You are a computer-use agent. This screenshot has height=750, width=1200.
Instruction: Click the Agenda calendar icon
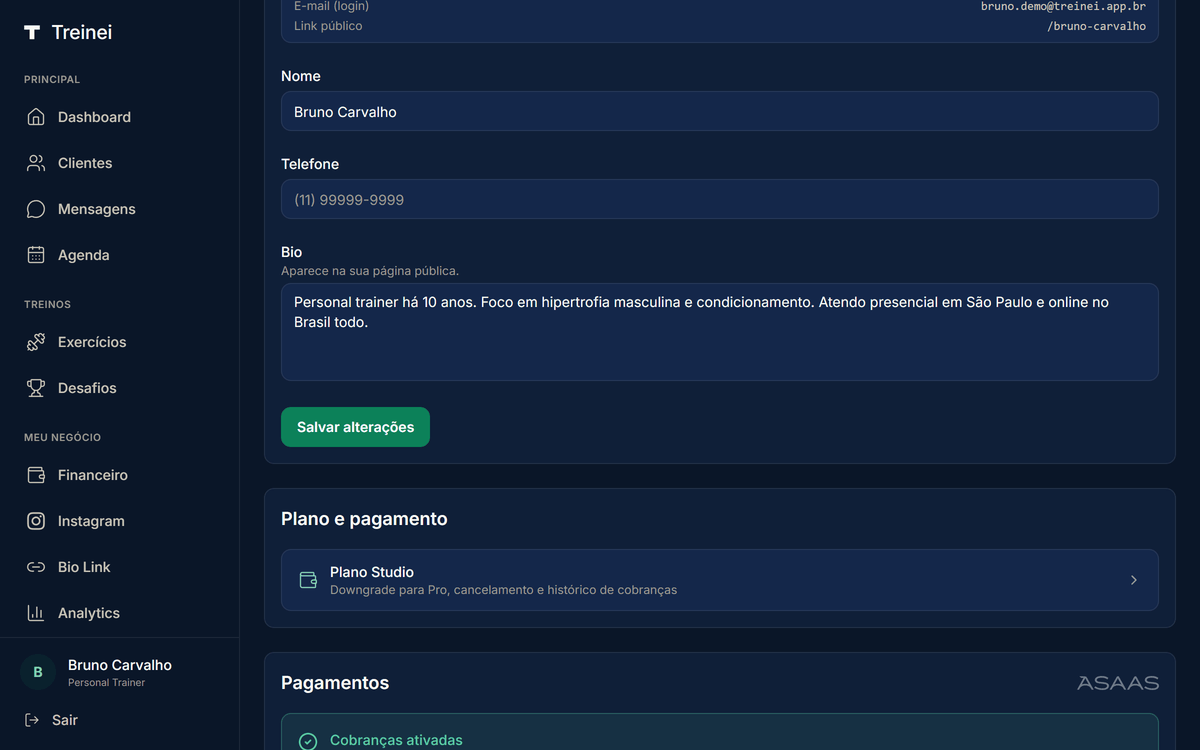[36, 255]
